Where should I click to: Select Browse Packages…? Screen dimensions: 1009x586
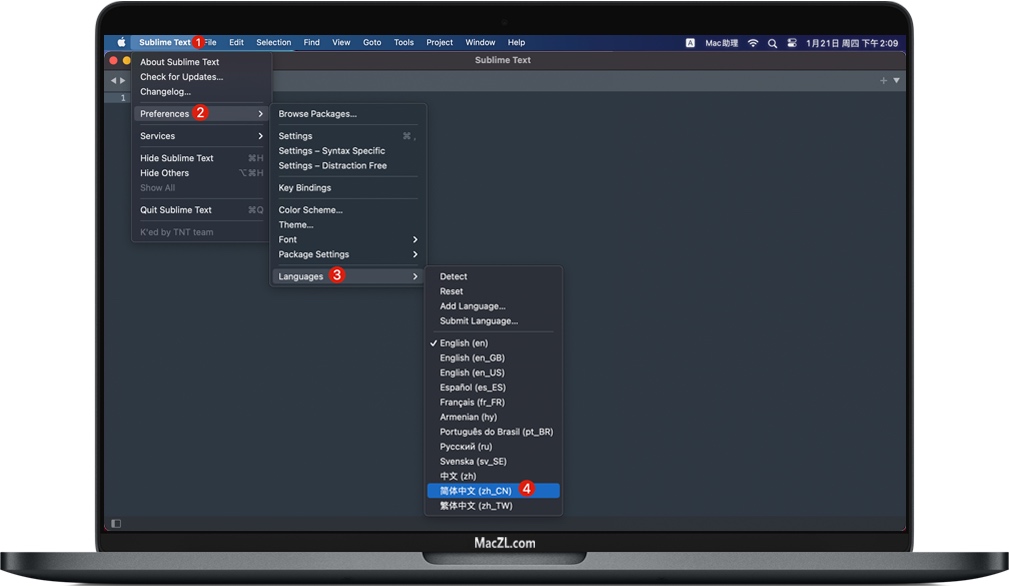tap(347, 114)
